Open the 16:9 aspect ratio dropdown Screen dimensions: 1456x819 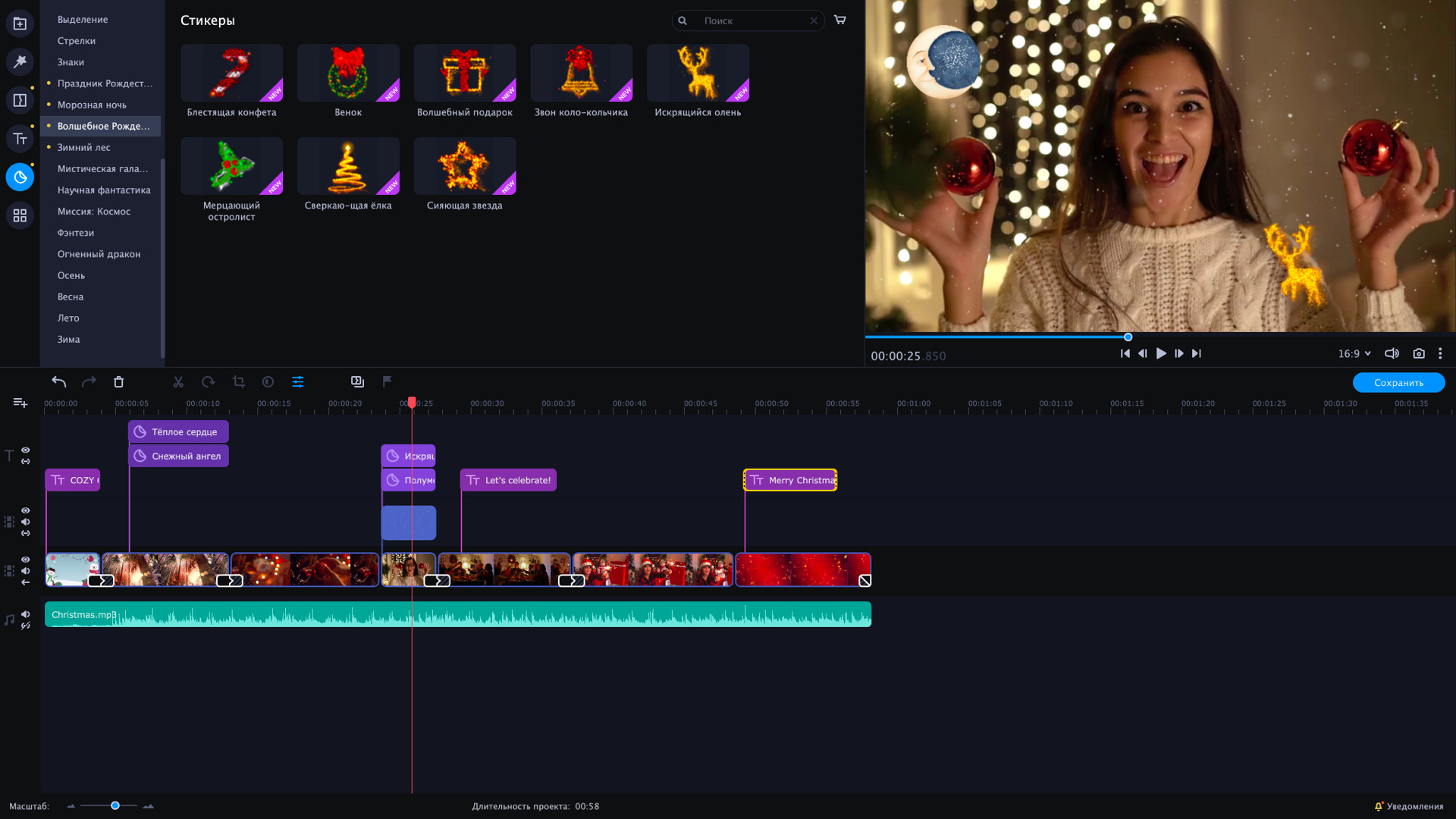[1354, 353]
